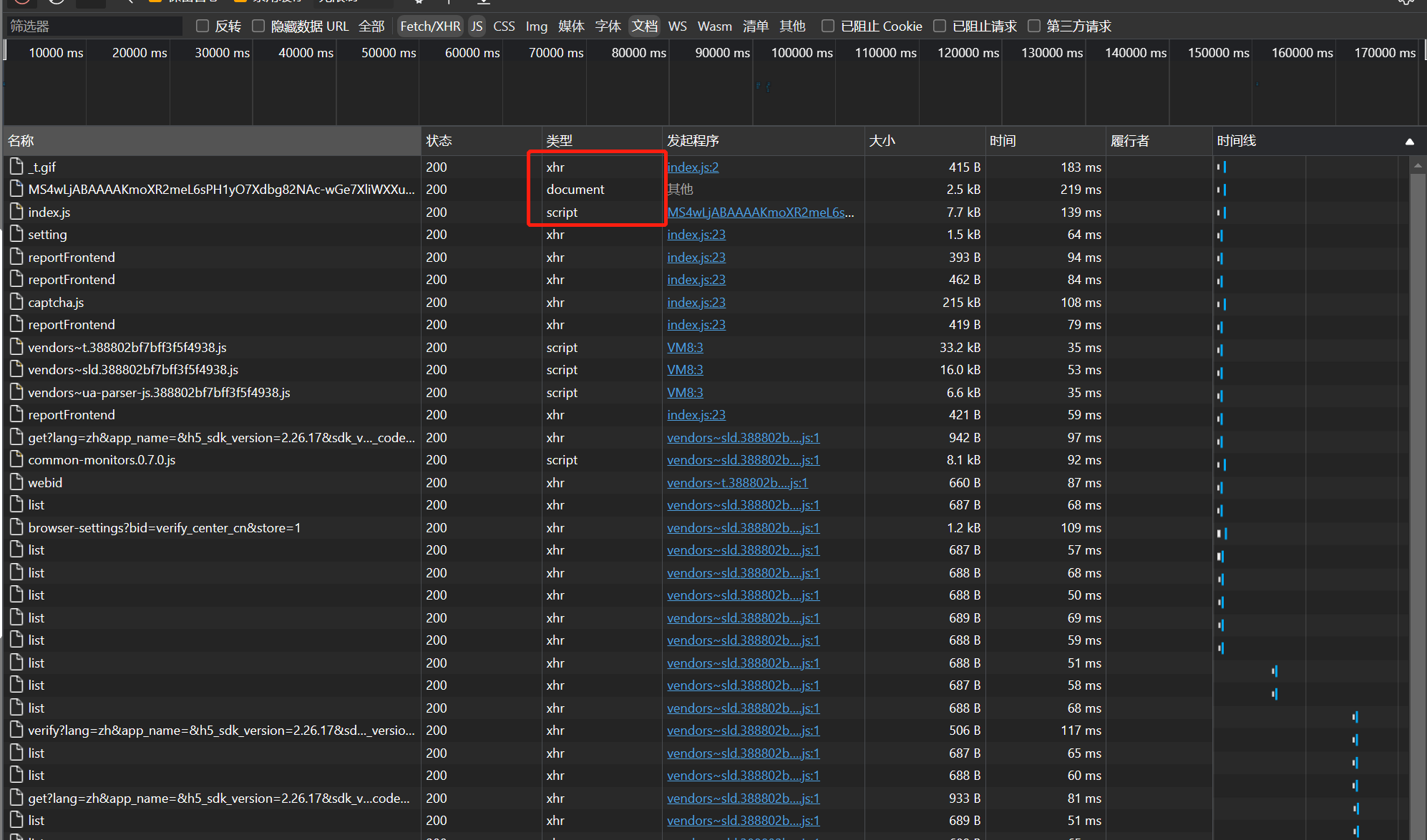Click the file icon beside index.js row
The width and height of the screenshot is (1427, 840).
[x=16, y=212]
